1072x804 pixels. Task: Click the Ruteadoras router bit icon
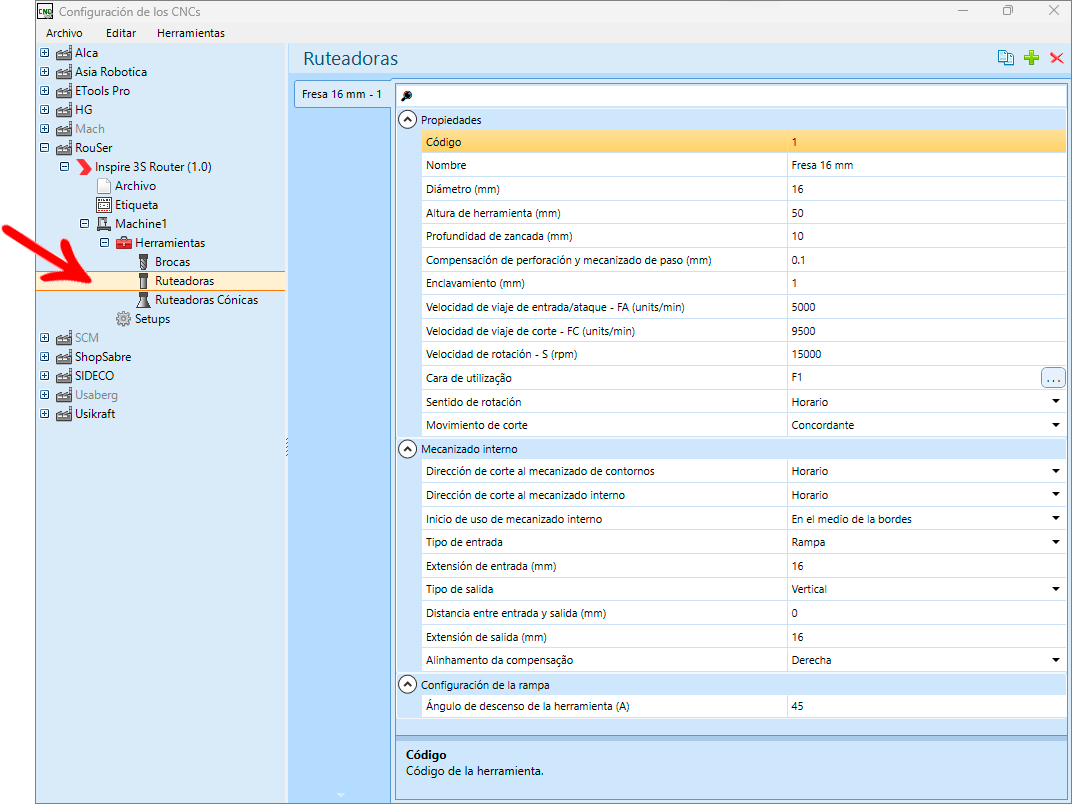point(144,281)
